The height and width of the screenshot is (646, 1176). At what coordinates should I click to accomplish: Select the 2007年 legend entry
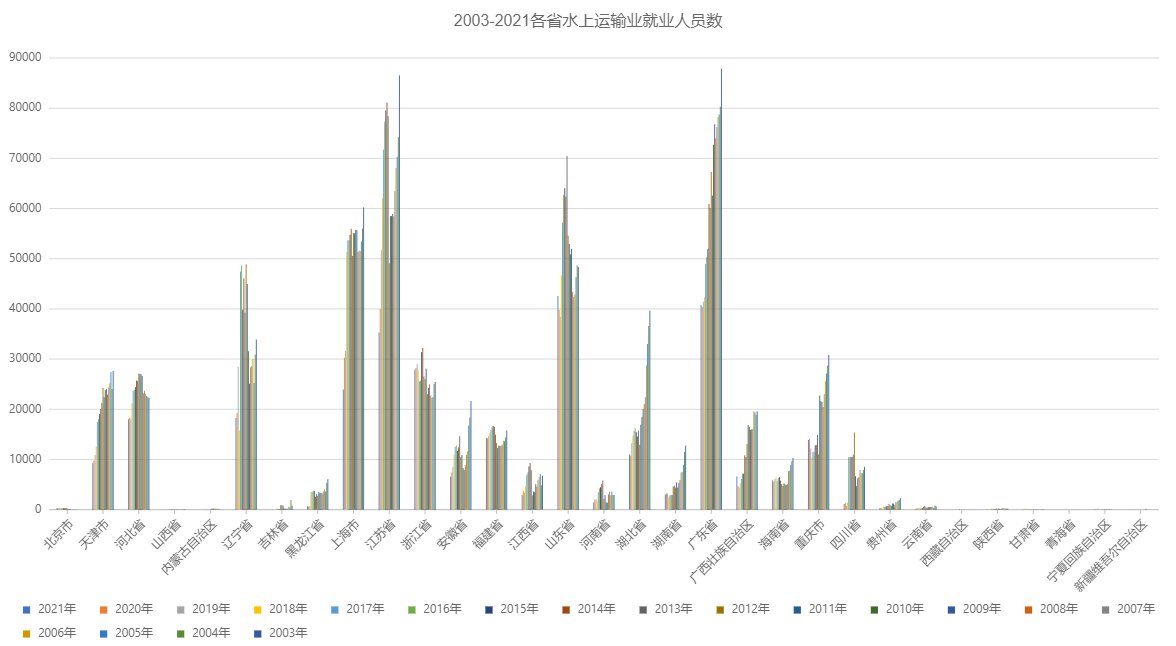tap(1128, 608)
